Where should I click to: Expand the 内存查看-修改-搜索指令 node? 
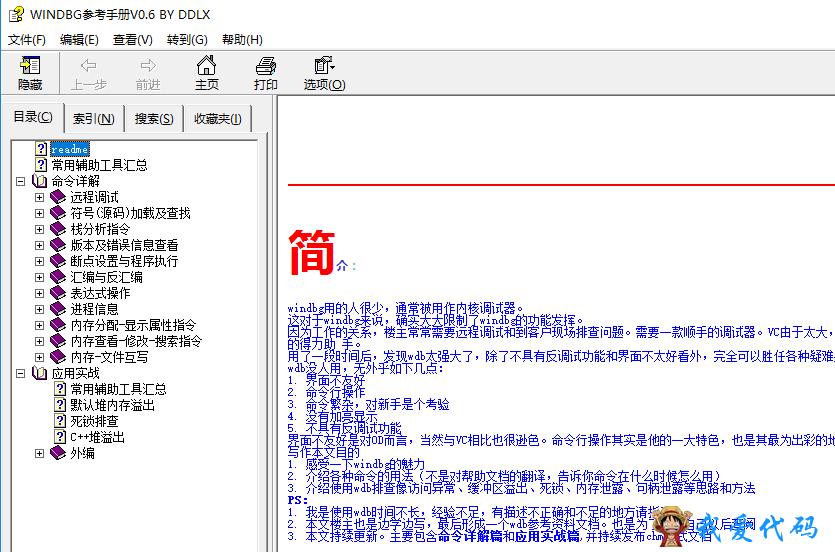(39, 341)
